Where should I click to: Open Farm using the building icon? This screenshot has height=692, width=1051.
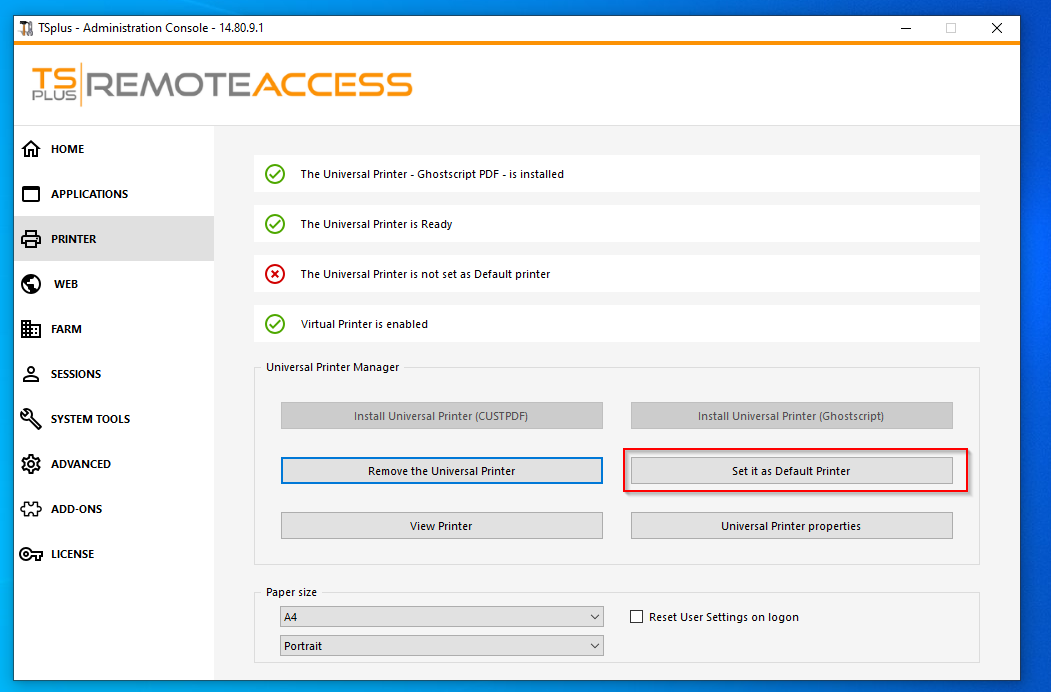[x=31, y=329]
